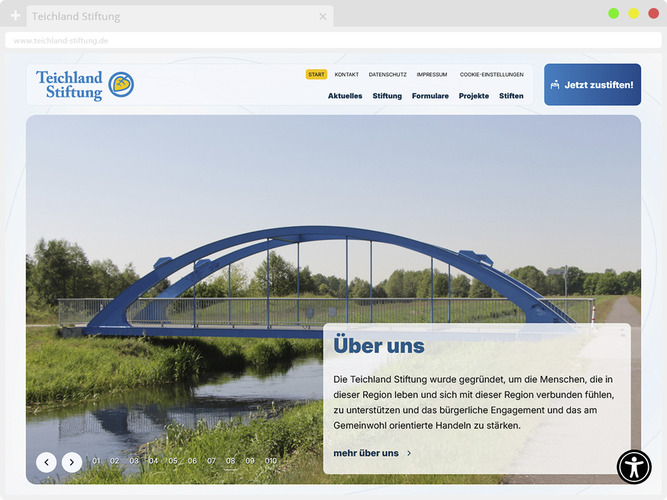Select the Teichland Stiftung browser tab

pos(180,17)
